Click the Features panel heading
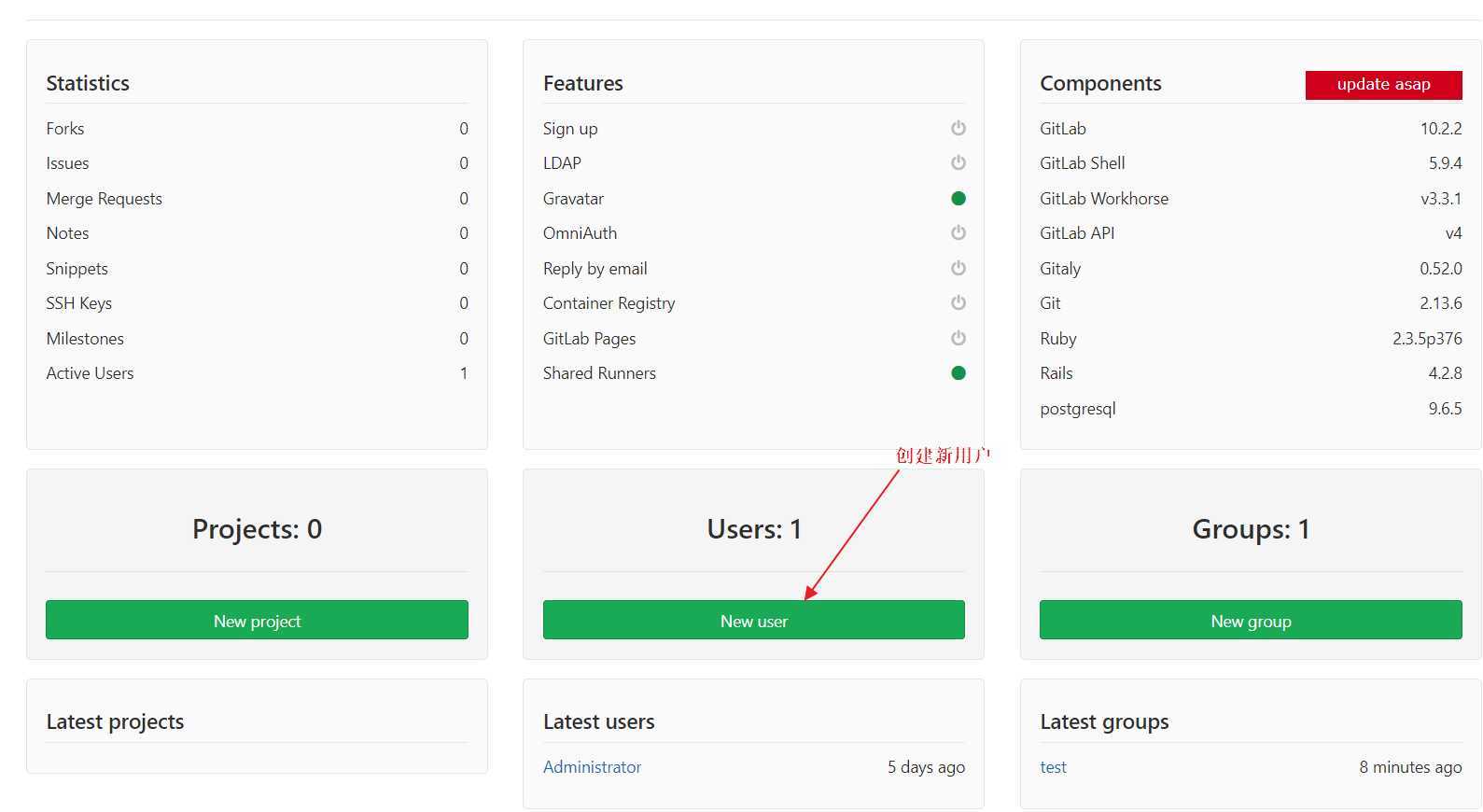1483x812 pixels. pyautogui.click(x=582, y=83)
